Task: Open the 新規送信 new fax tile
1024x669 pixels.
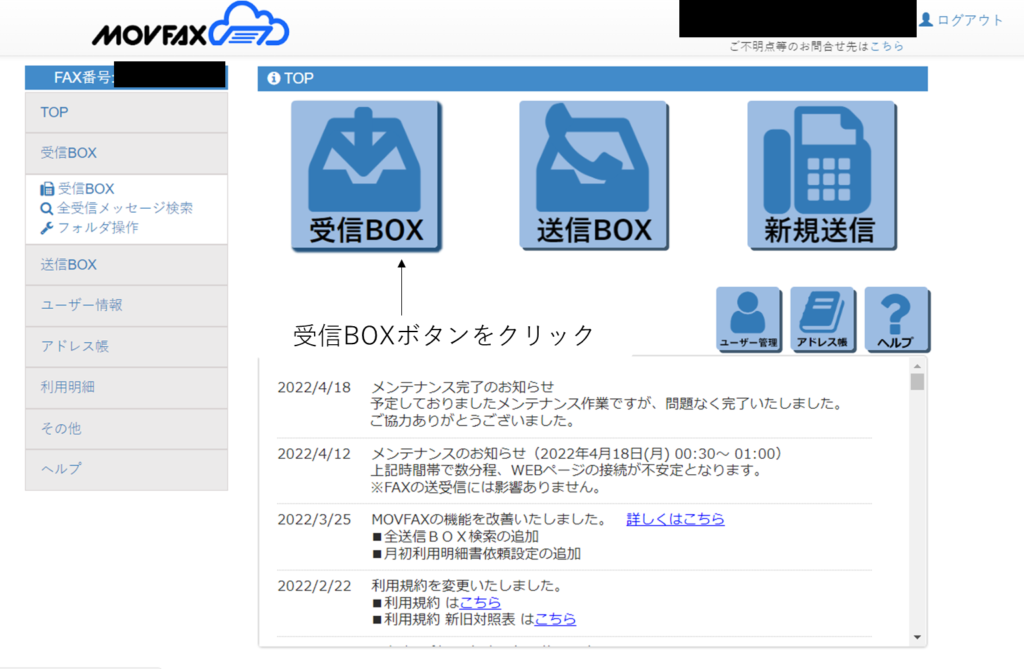Action: click(x=822, y=176)
